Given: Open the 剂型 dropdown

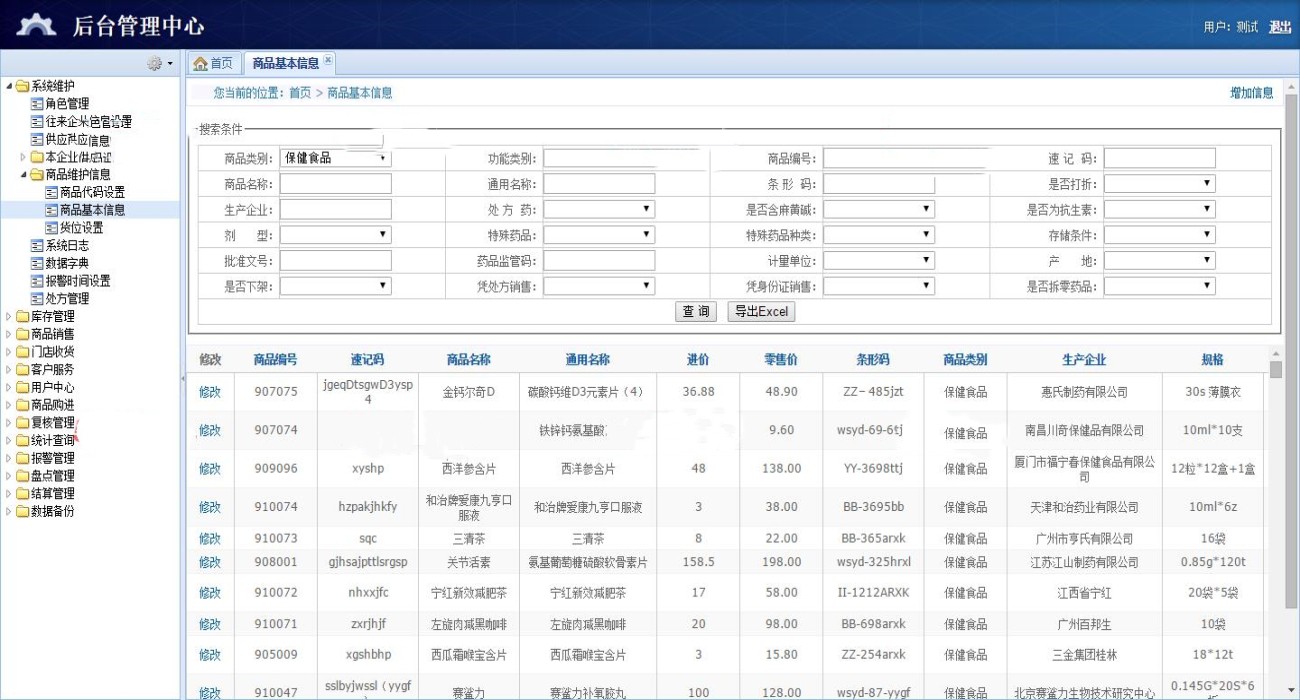Looking at the screenshot, I should (x=335, y=235).
